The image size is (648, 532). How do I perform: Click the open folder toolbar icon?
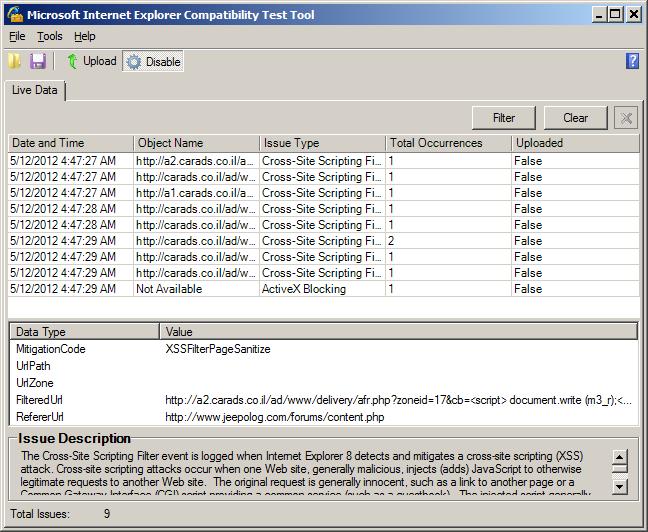click(14, 62)
